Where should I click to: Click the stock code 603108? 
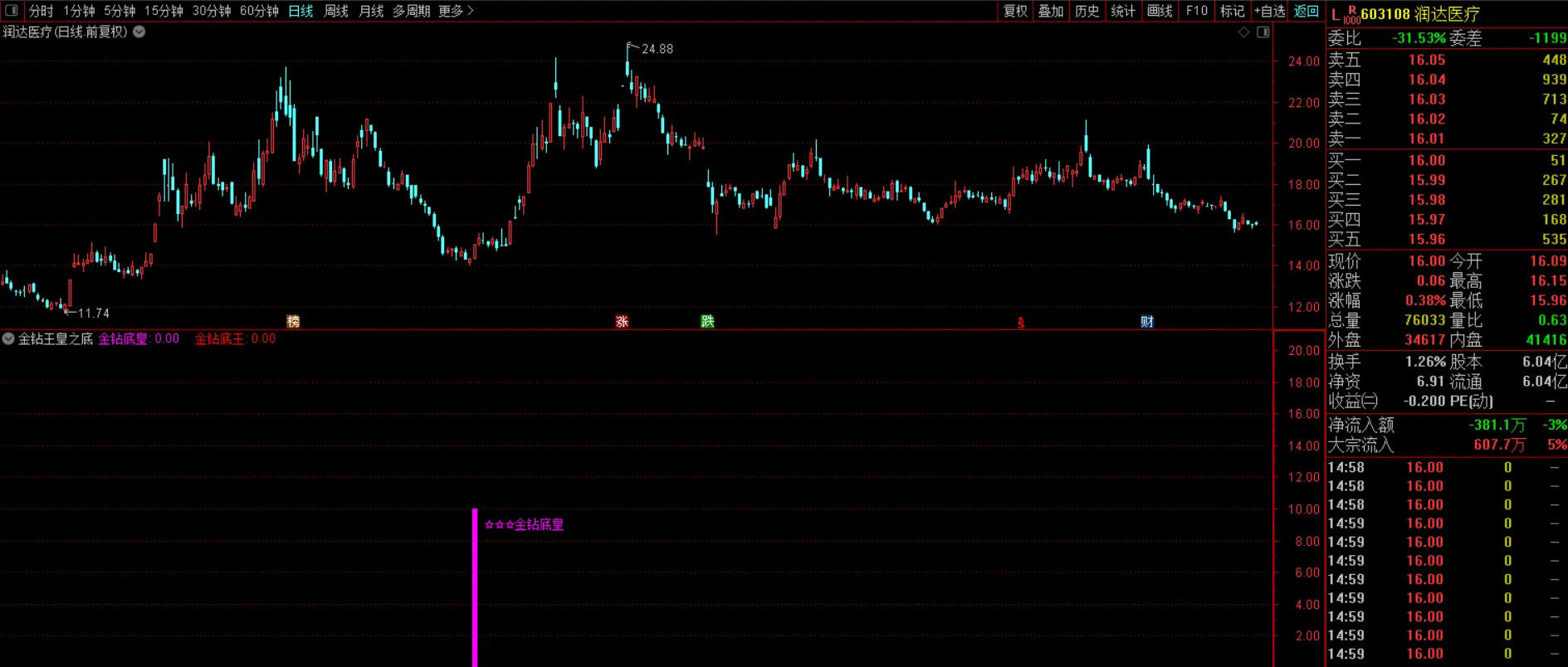click(x=1385, y=14)
